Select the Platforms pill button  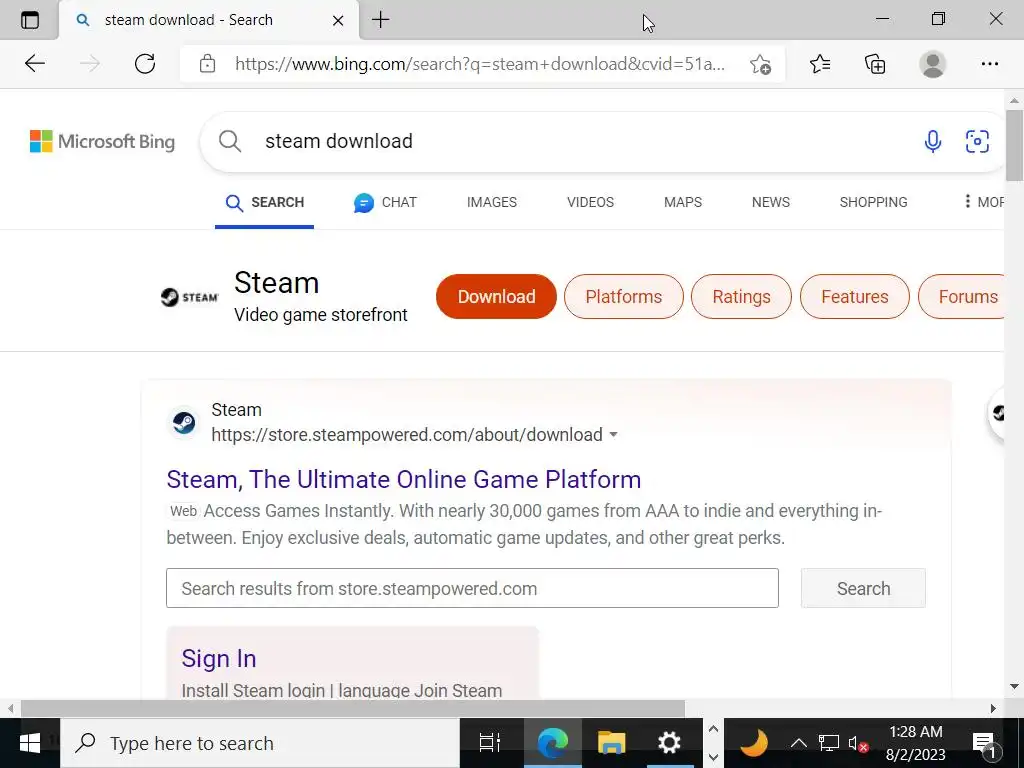click(624, 296)
